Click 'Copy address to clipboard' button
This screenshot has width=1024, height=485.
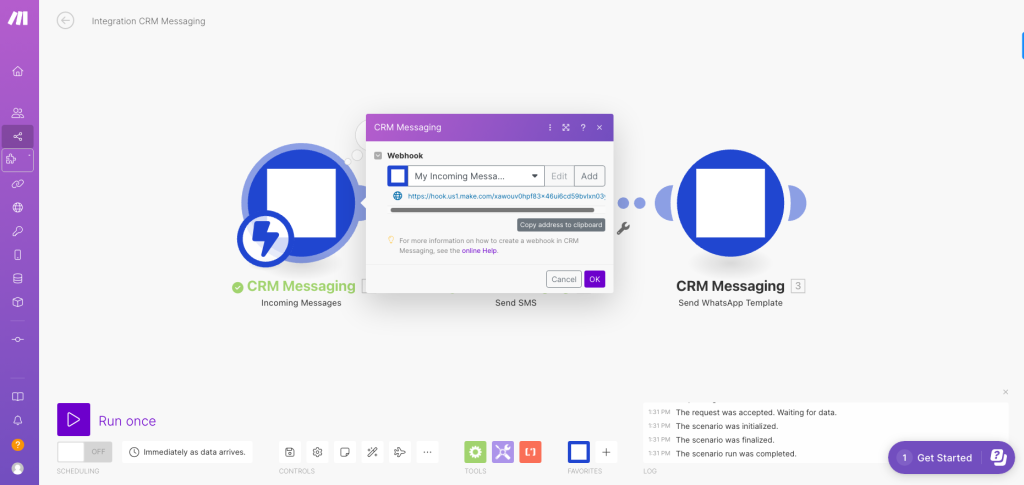561,225
